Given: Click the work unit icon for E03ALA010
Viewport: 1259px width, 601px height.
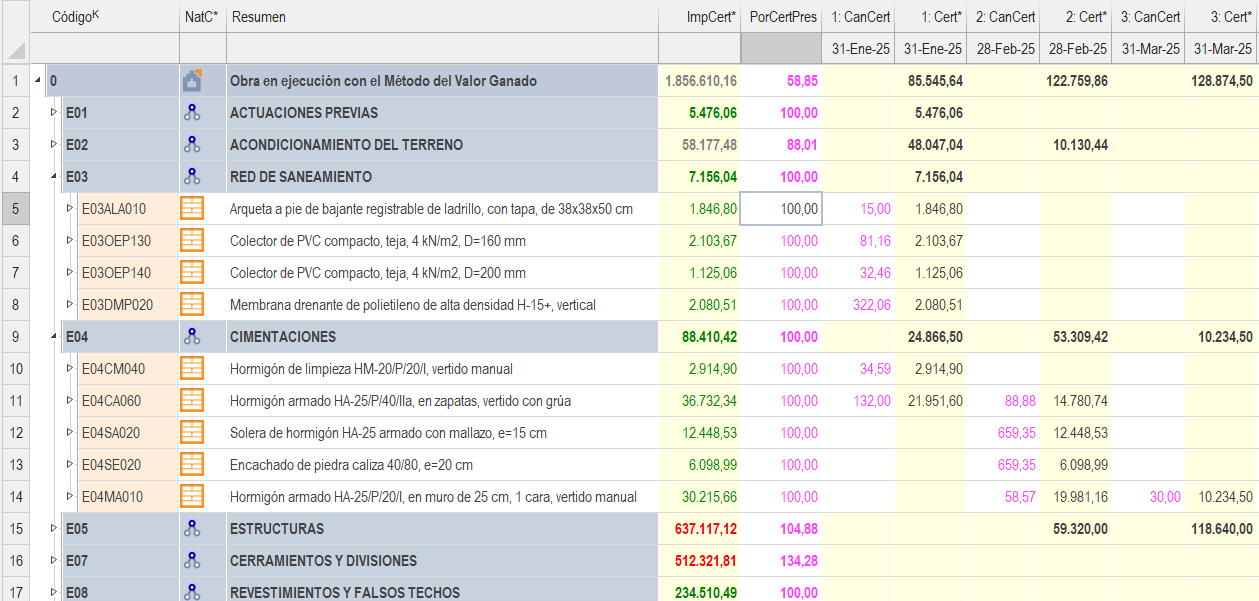Looking at the screenshot, I should tap(192, 209).
